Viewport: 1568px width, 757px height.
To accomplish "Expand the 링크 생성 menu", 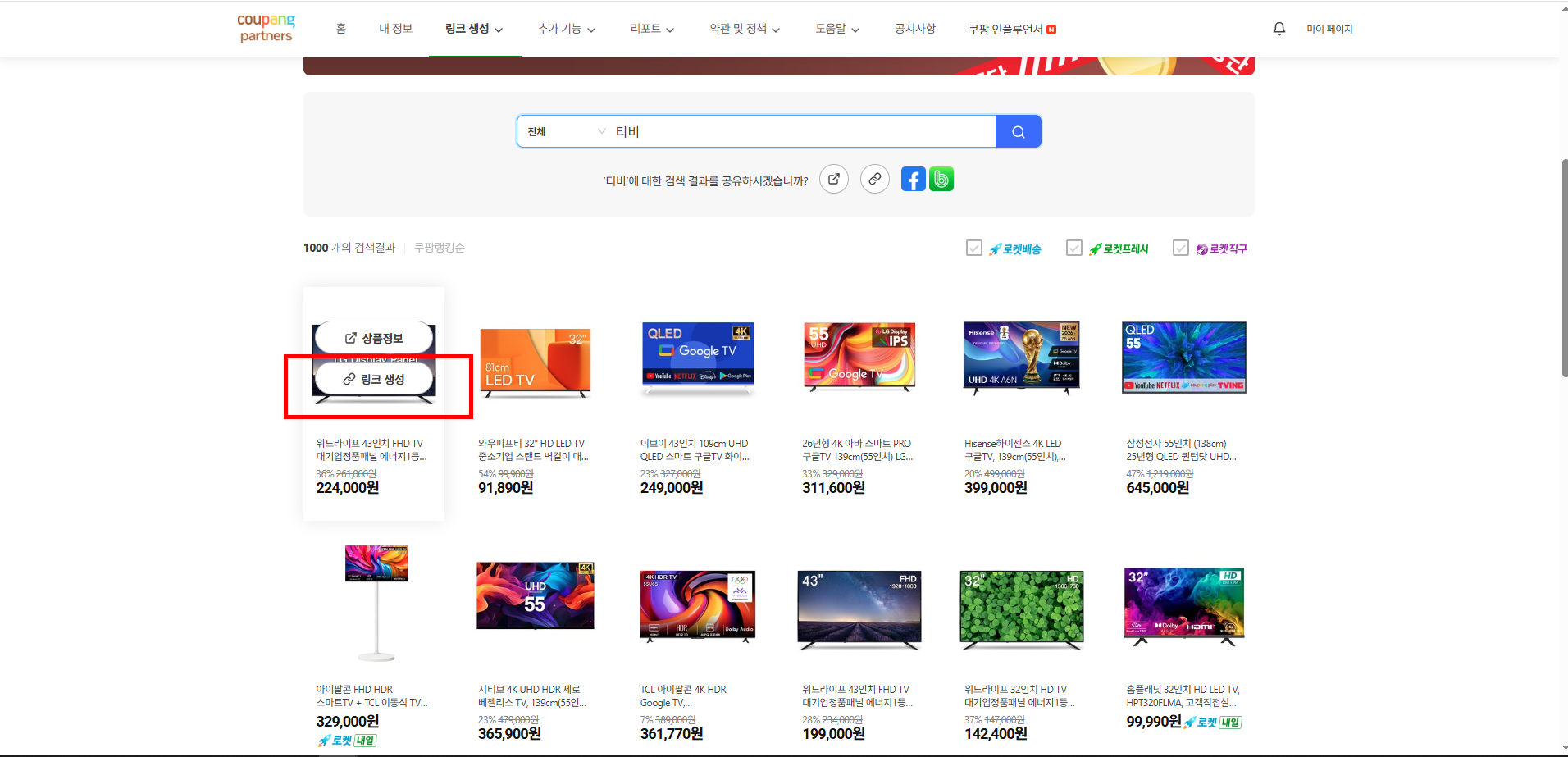I will click(474, 29).
